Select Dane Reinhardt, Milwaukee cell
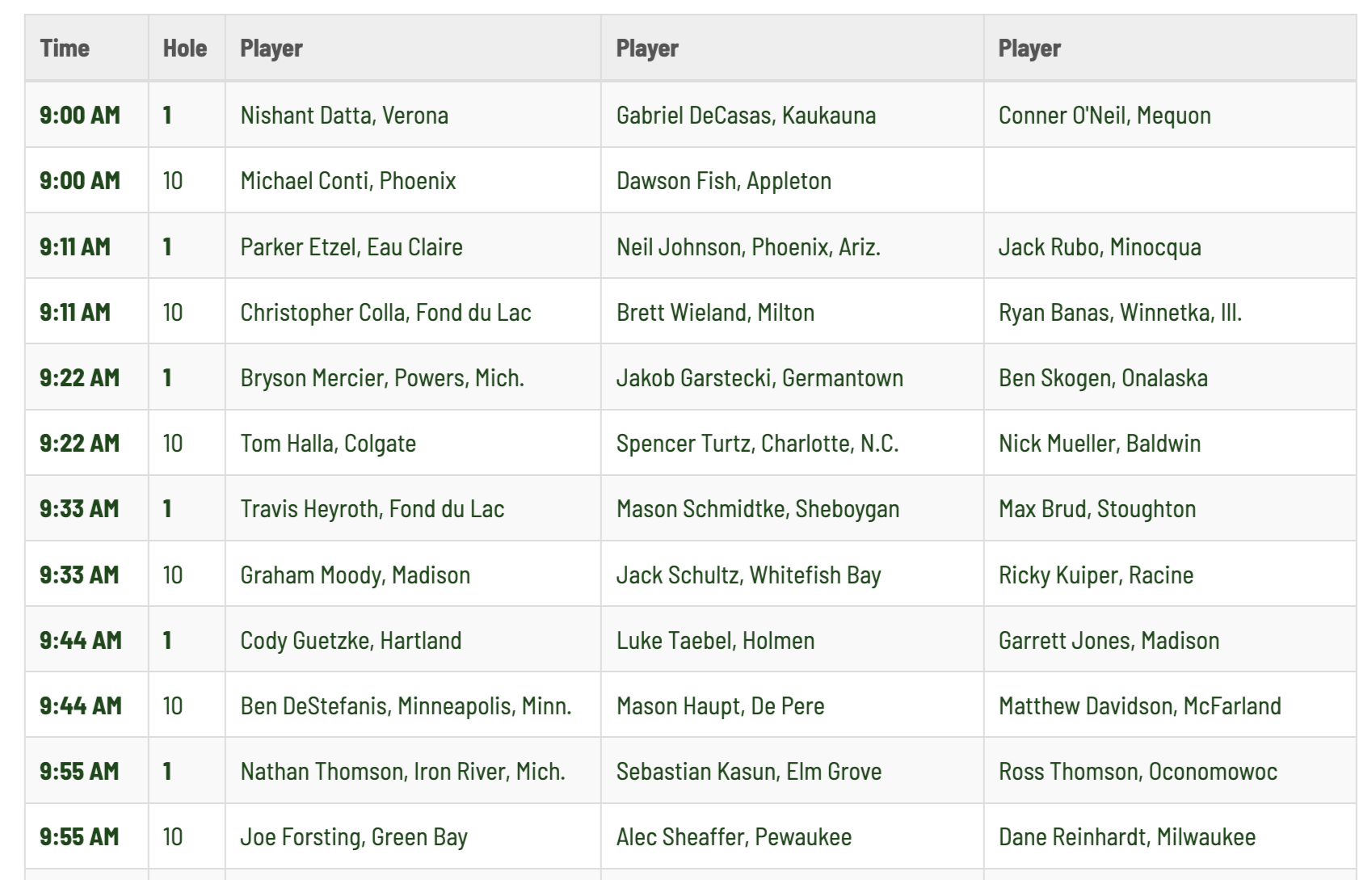This screenshot has height=880, width=1372. 1127,836
